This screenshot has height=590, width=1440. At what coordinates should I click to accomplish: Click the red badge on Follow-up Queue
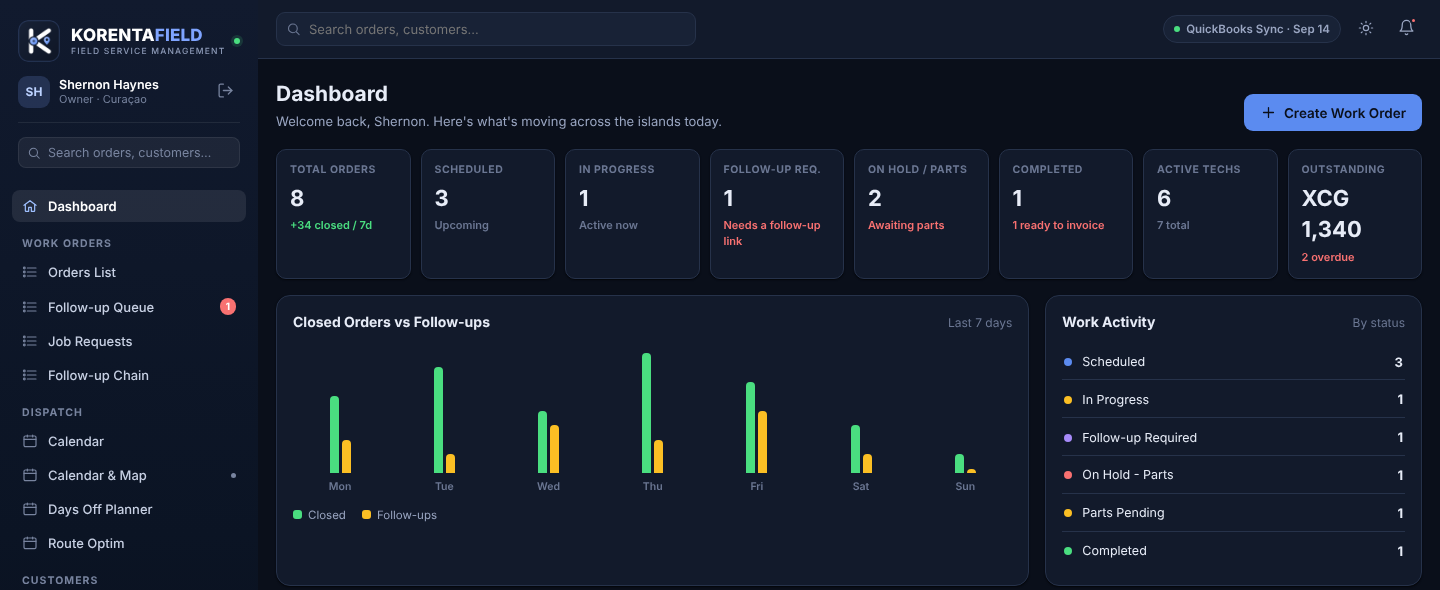pyautogui.click(x=228, y=307)
